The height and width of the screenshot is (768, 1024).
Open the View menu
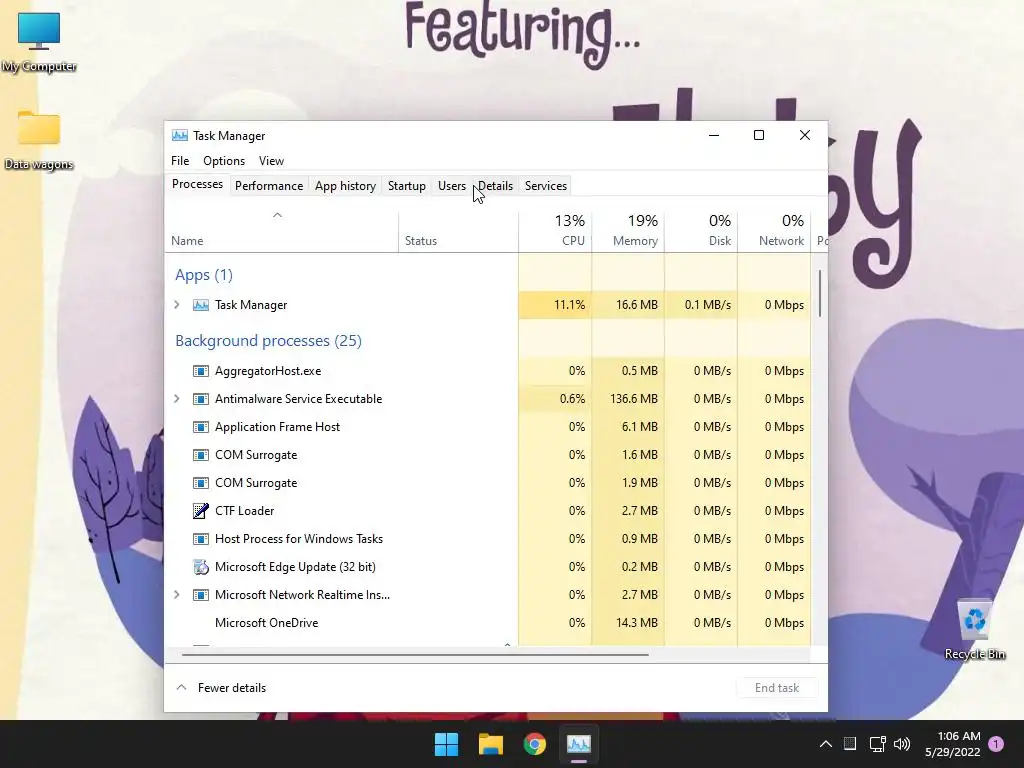(x=271, y=161)
